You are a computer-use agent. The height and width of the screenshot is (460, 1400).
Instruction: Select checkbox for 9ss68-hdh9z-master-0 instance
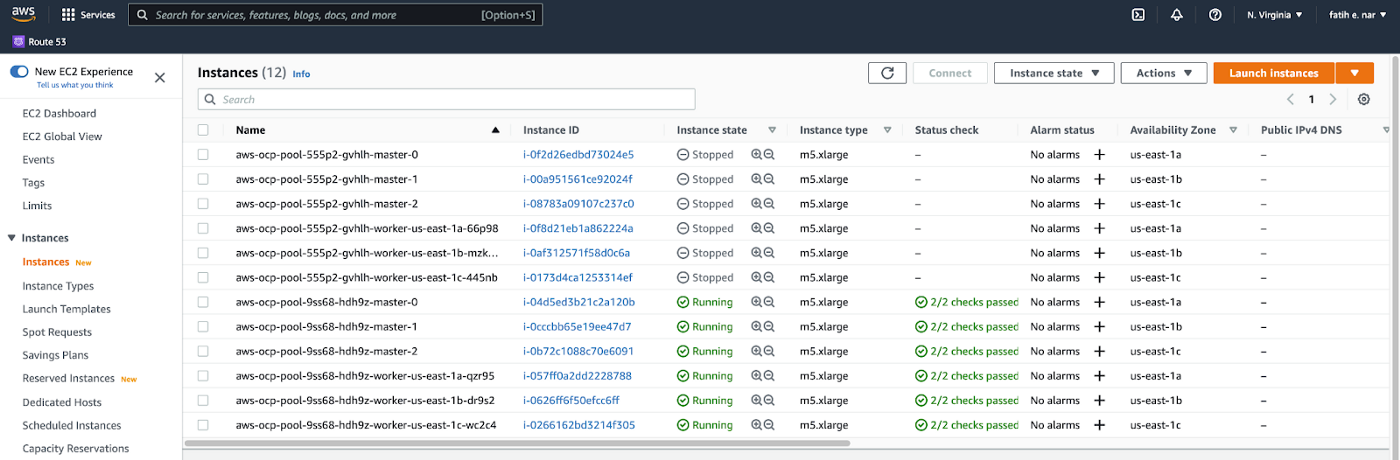click(x=204, y=301)
